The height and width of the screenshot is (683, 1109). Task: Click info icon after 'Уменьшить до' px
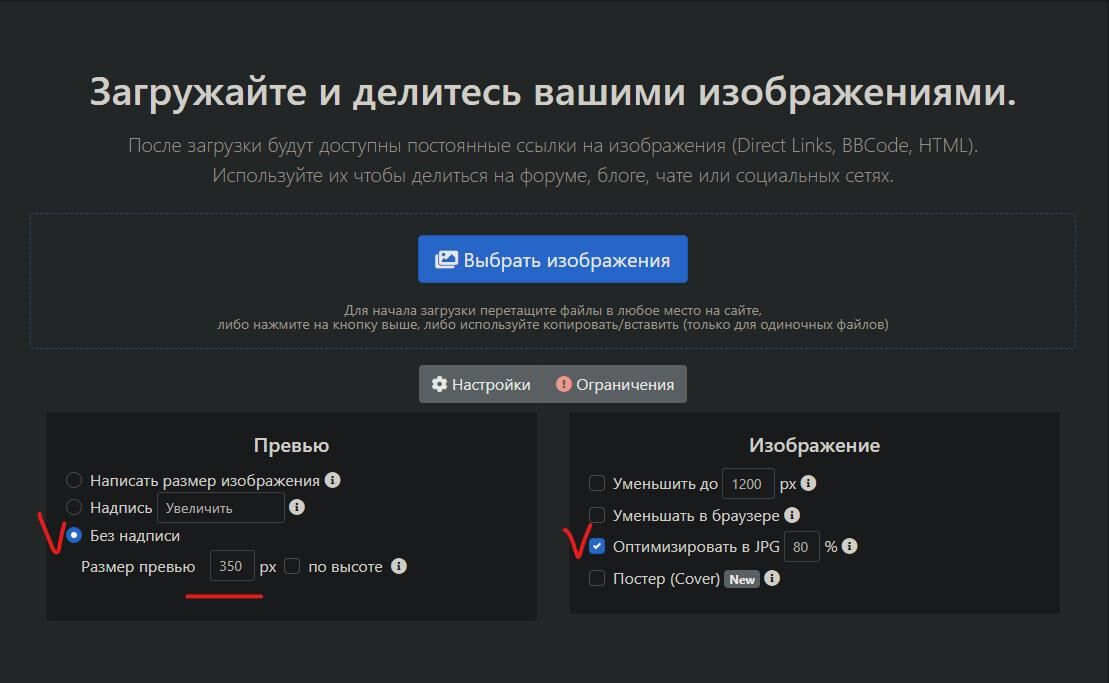(x=808, y=483)
